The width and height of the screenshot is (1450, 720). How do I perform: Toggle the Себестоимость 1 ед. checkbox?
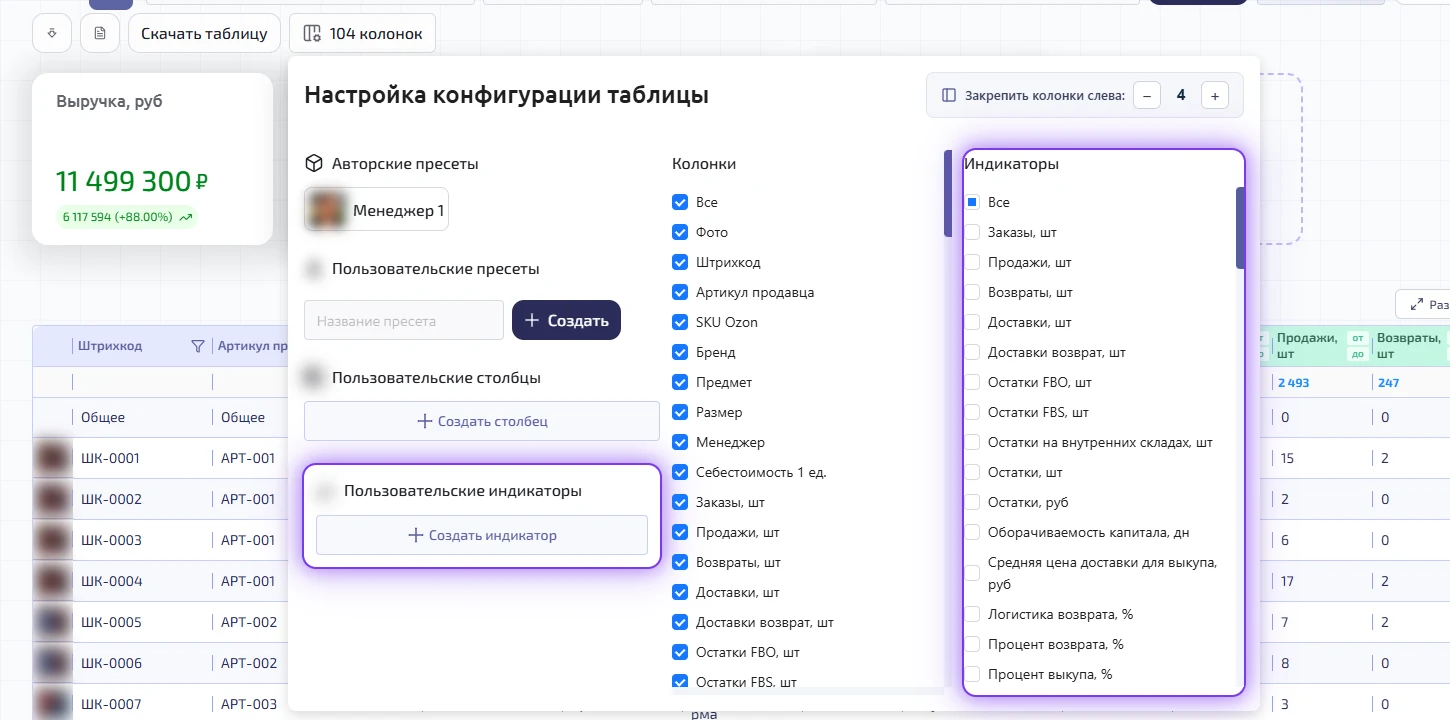pyautogui.click(x=680, y=472)
